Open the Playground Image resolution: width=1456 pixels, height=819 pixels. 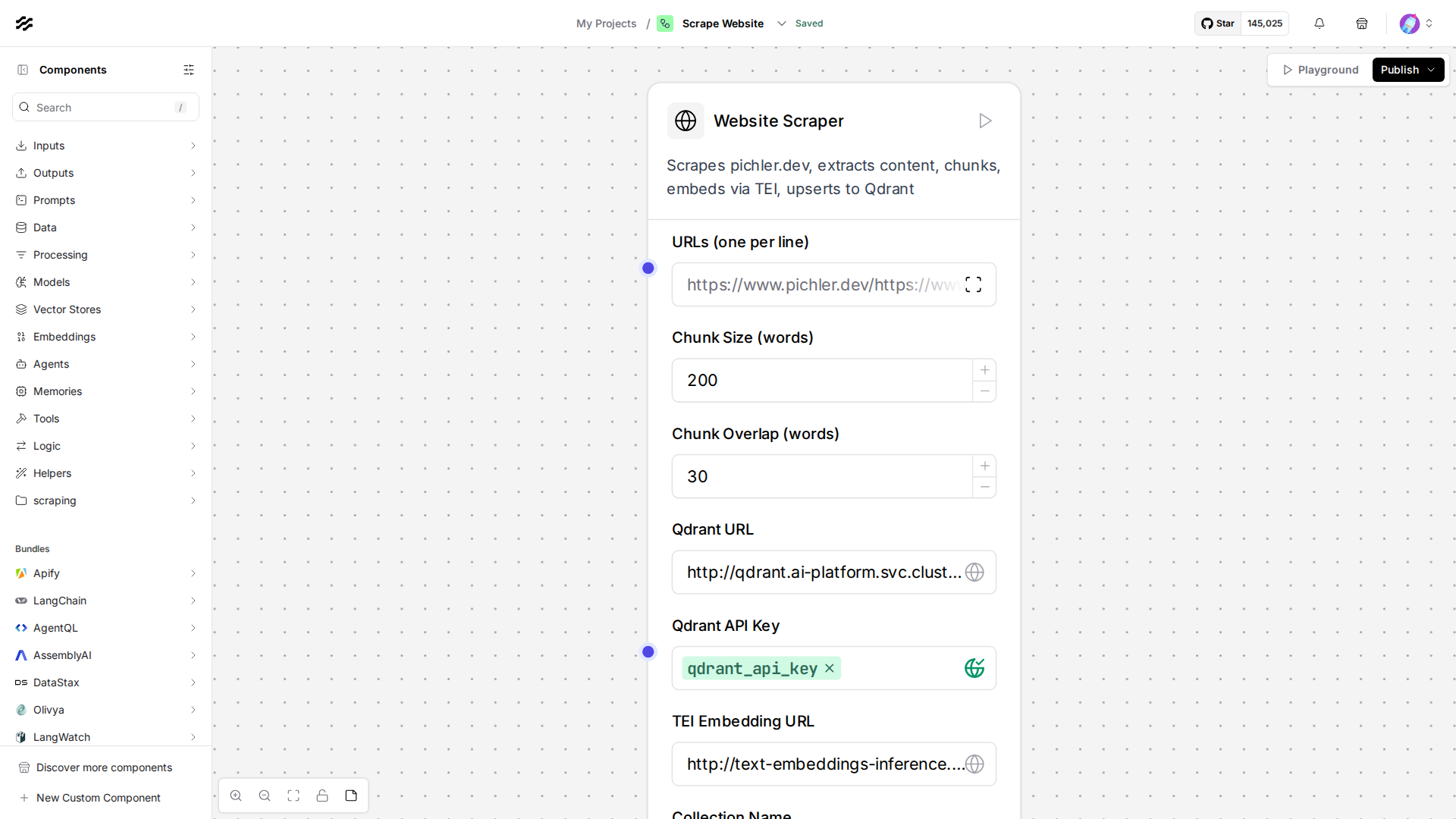click(x=1320, y=70)
